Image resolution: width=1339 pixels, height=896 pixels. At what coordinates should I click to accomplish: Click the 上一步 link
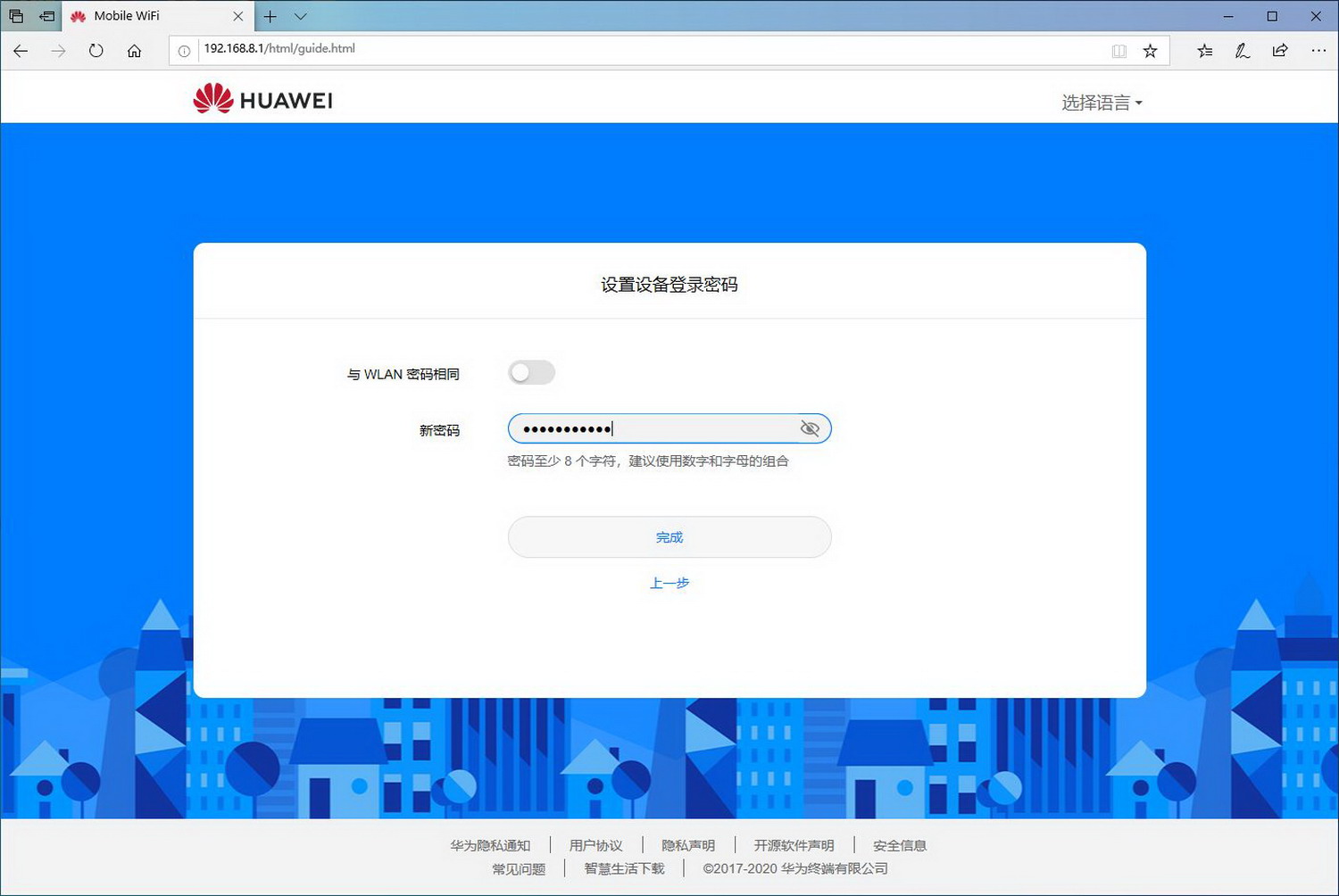pos(669,583)
